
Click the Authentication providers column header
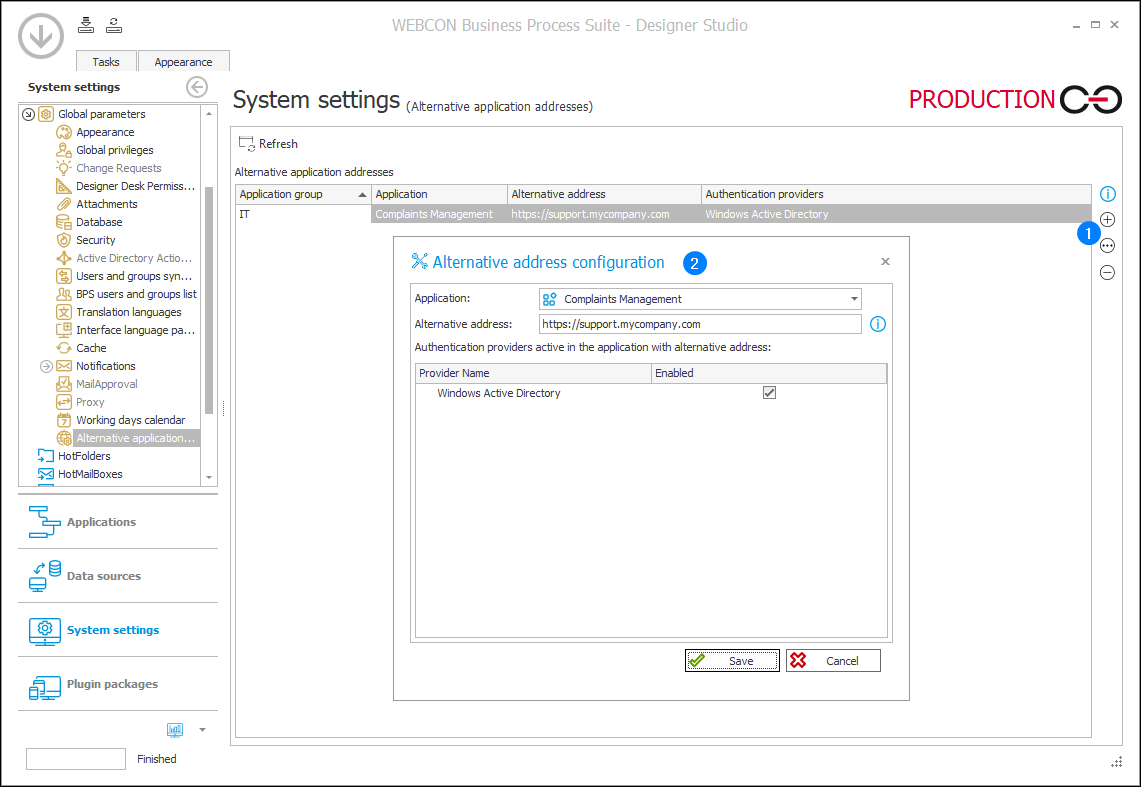click(x=896, y=194)
